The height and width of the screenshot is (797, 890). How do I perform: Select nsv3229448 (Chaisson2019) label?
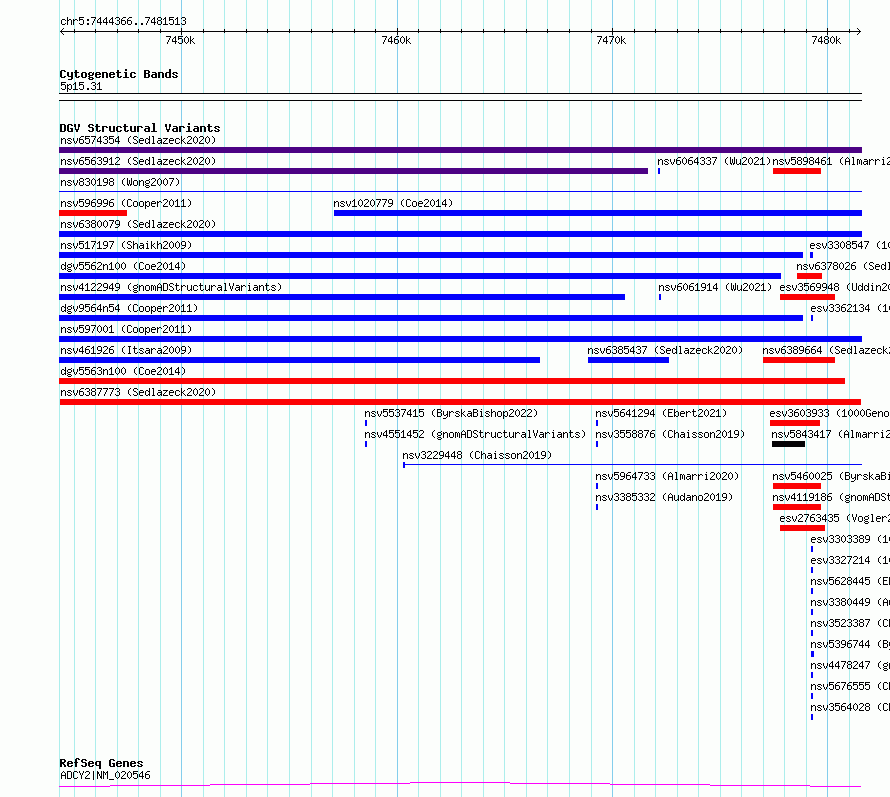point(477,455)
